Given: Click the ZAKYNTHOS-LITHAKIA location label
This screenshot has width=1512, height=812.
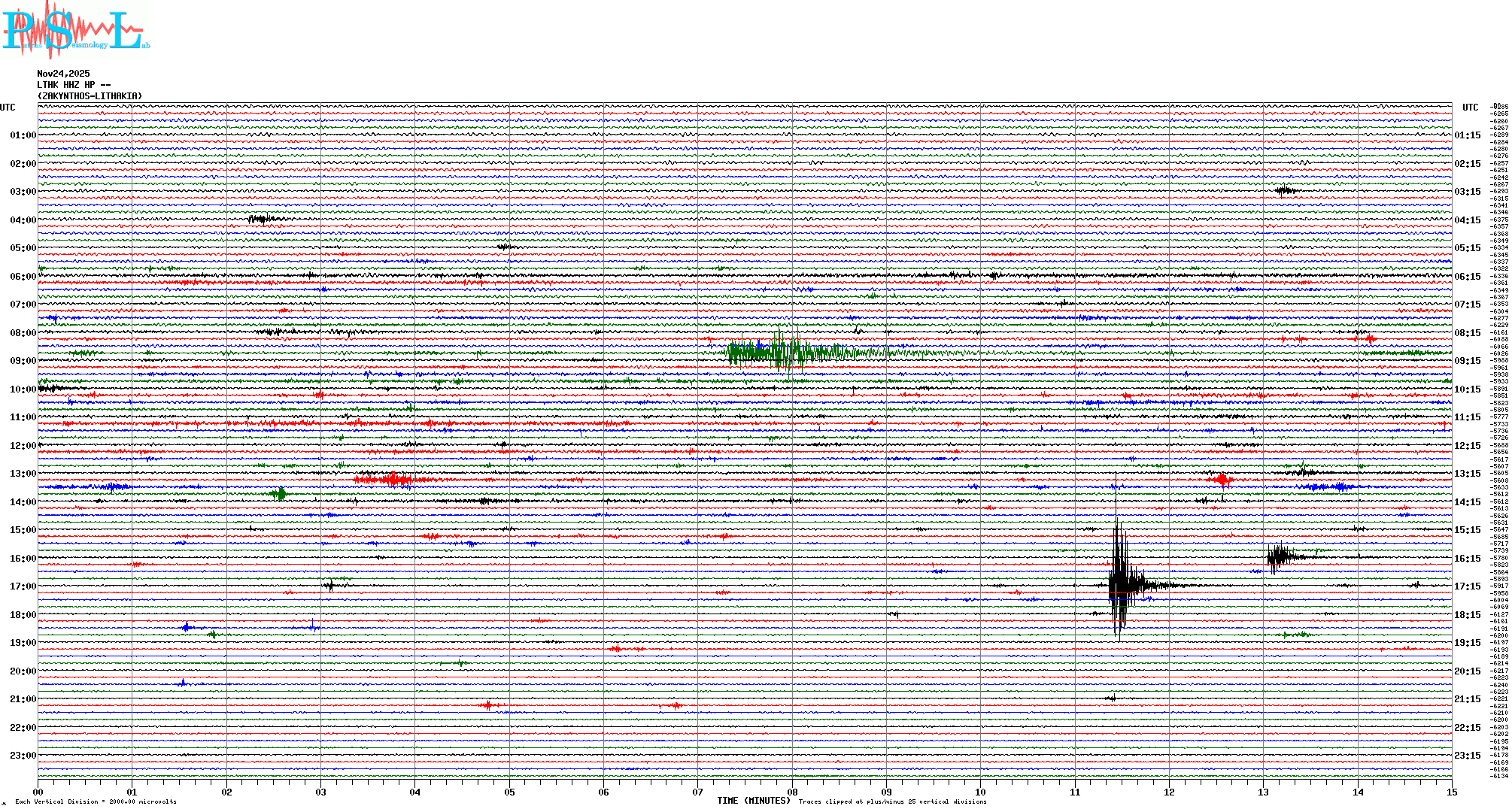Looking at the screenshot, I should click(x=90, y=96).
